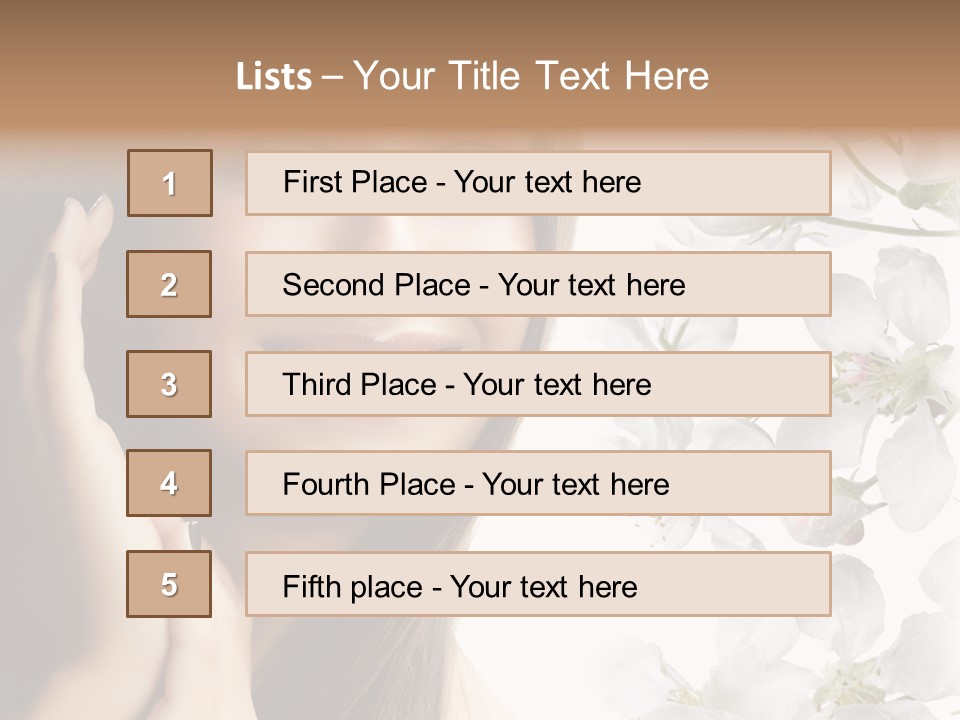Select the Fifth place text box
Viewport: 960px width, 720px height.
(538, 585)
